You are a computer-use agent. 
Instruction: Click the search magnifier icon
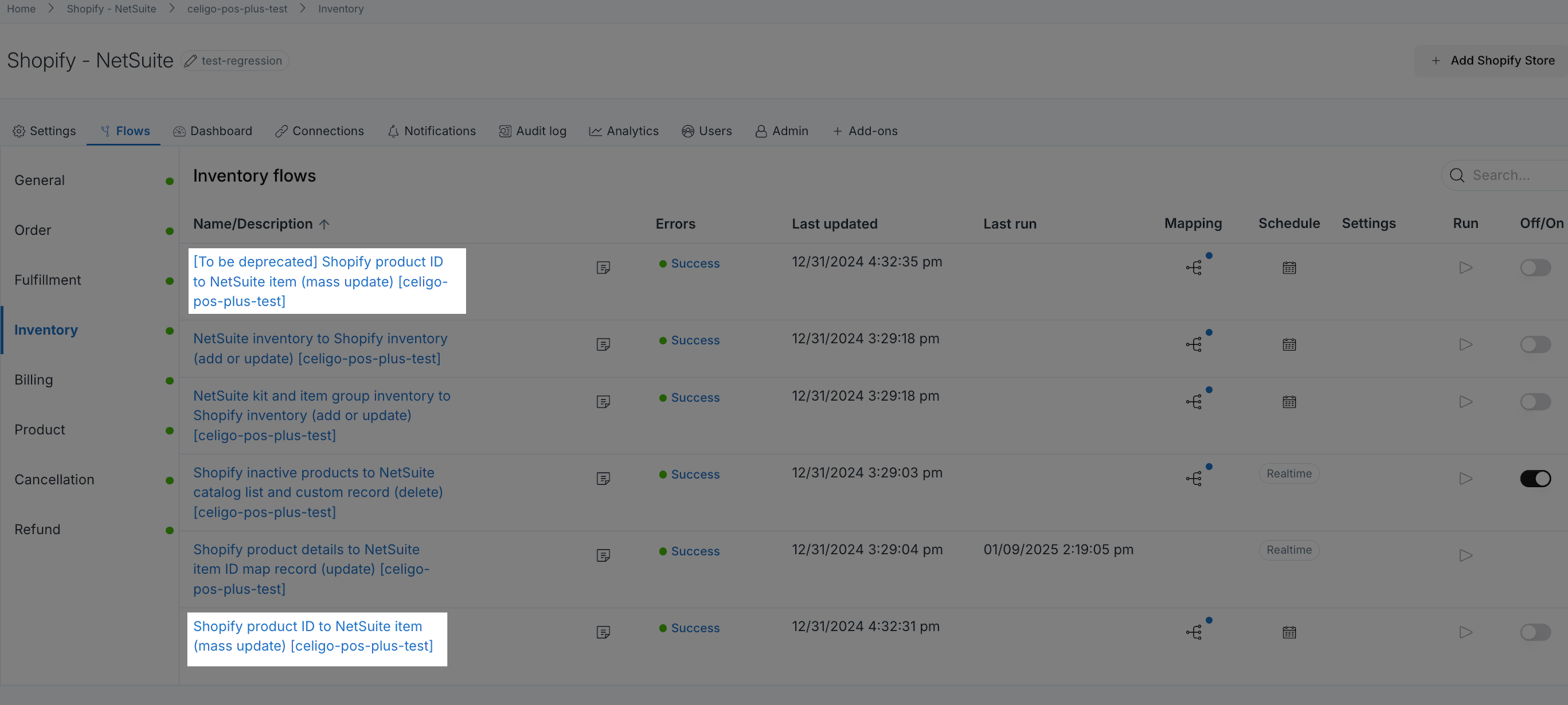(x=1457, y=175)
